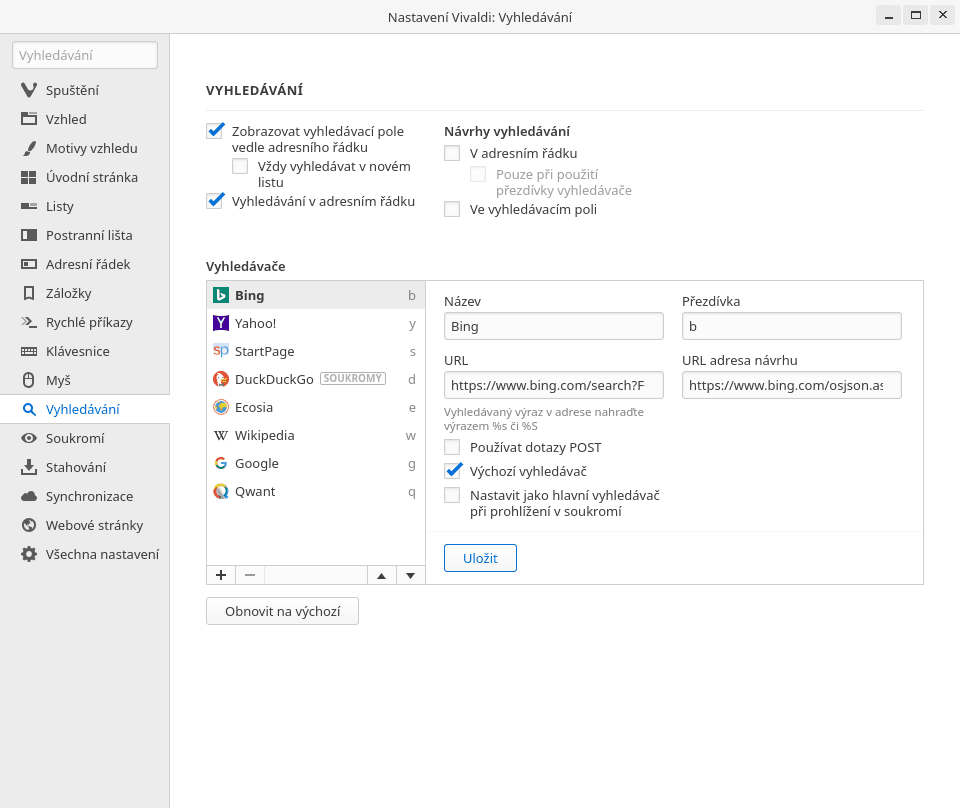
Task: Click Obnovit na výchozí
Action: tap(282, 611)
